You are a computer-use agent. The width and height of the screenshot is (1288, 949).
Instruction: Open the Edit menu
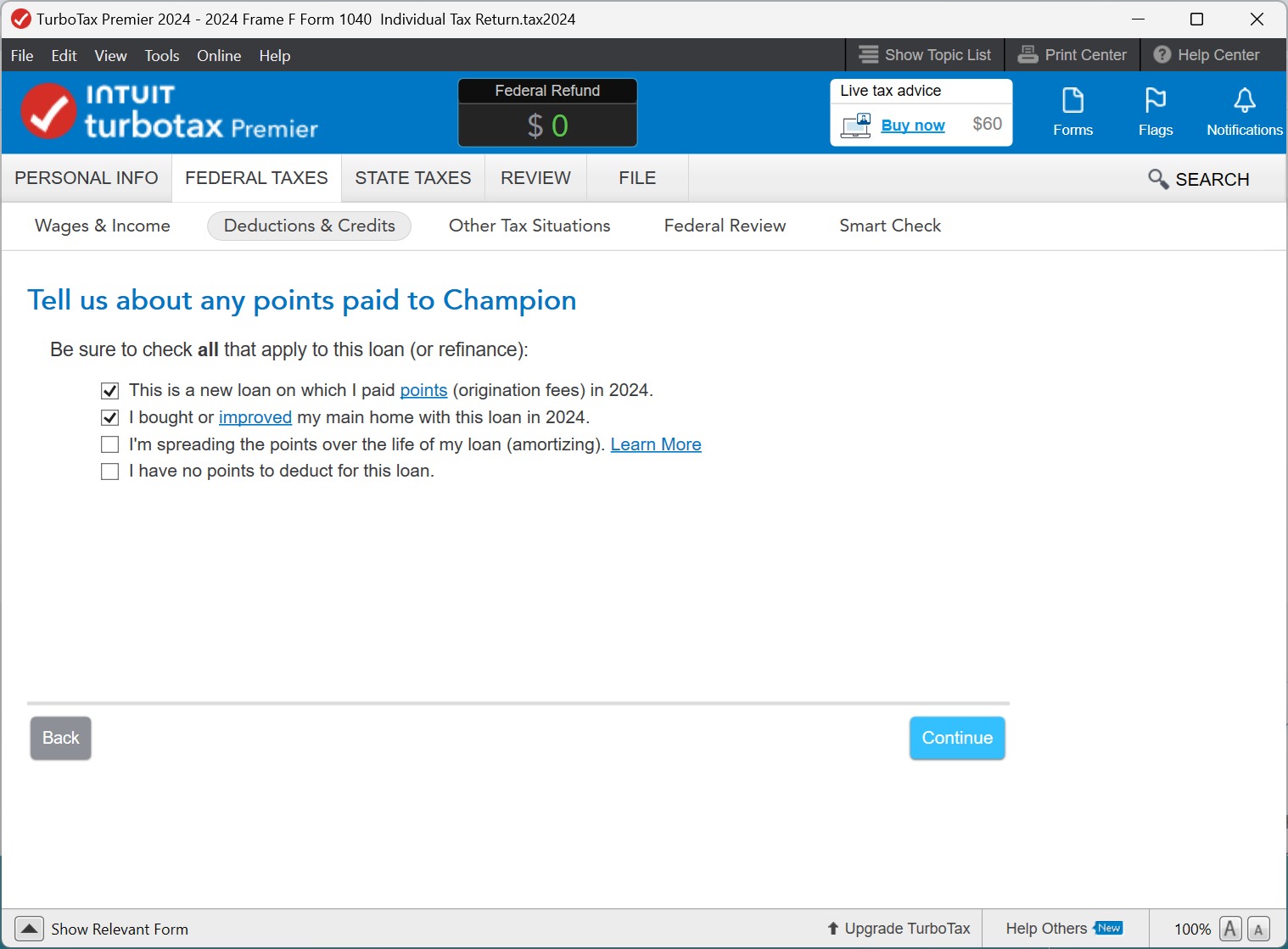(x=64, y=56)
